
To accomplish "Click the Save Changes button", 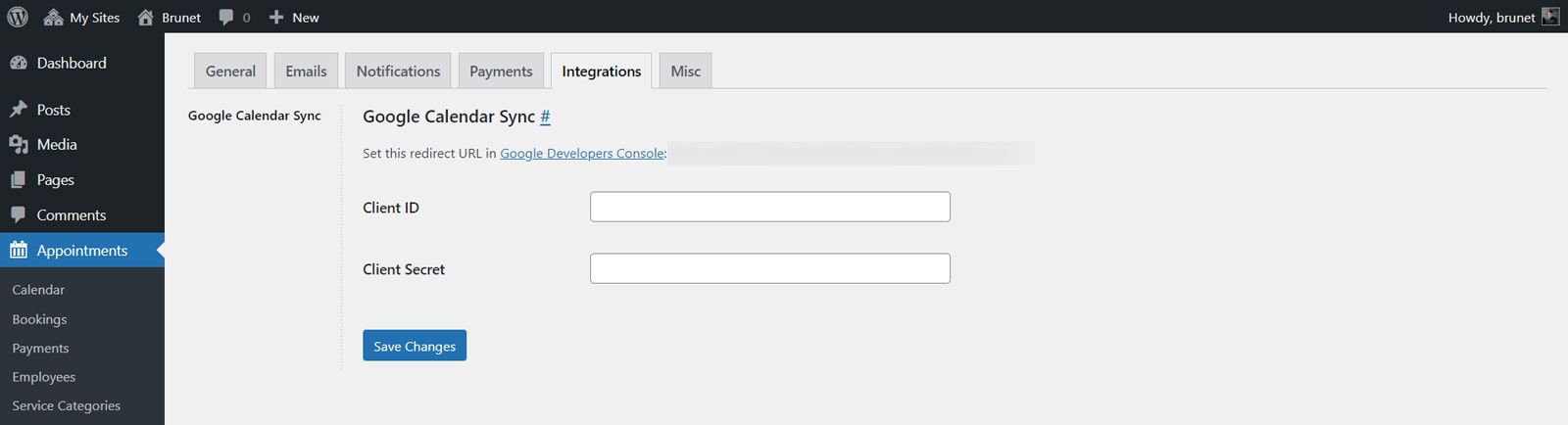I will 415,346.
